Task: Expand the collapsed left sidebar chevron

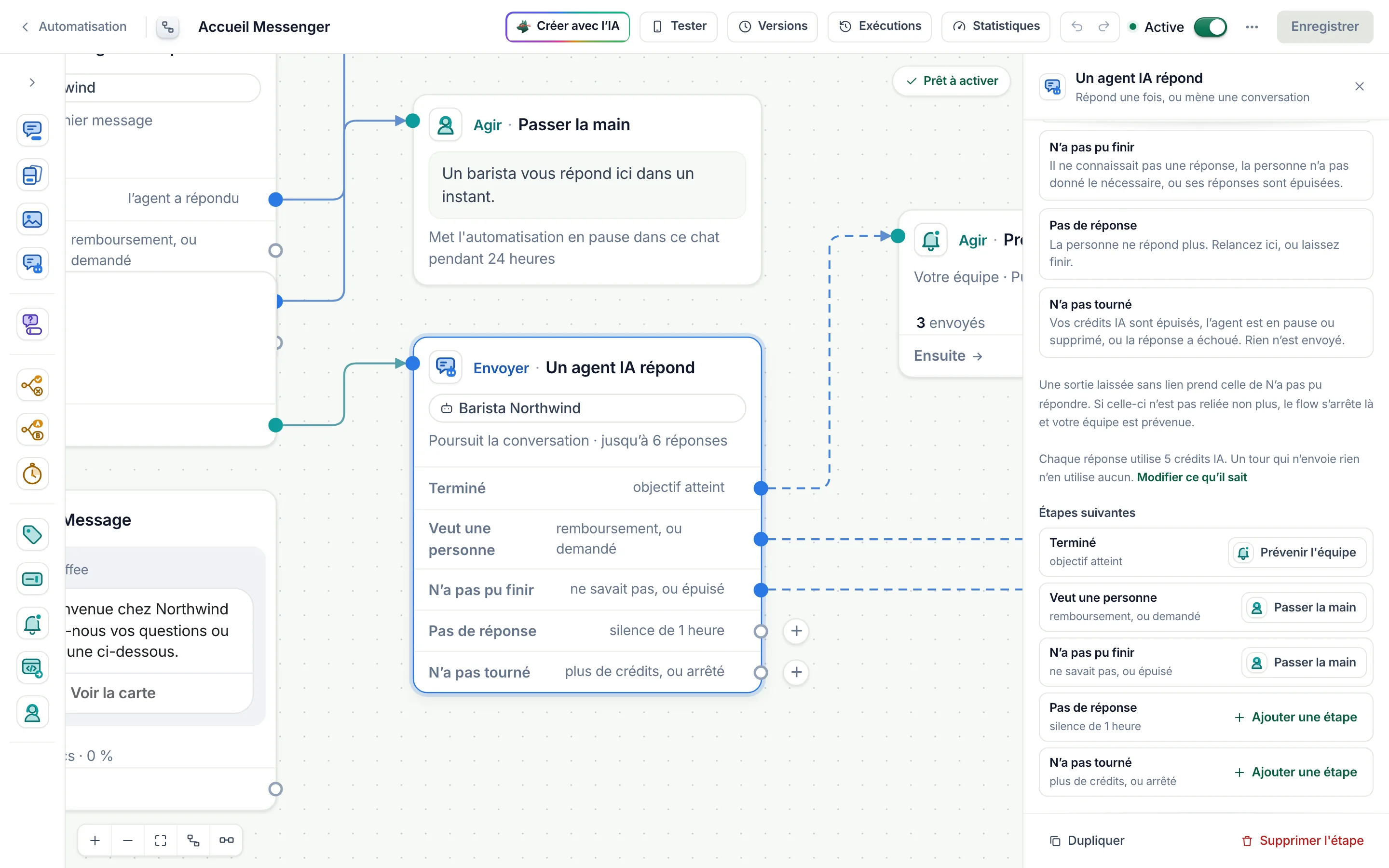Action: [32, 82]
